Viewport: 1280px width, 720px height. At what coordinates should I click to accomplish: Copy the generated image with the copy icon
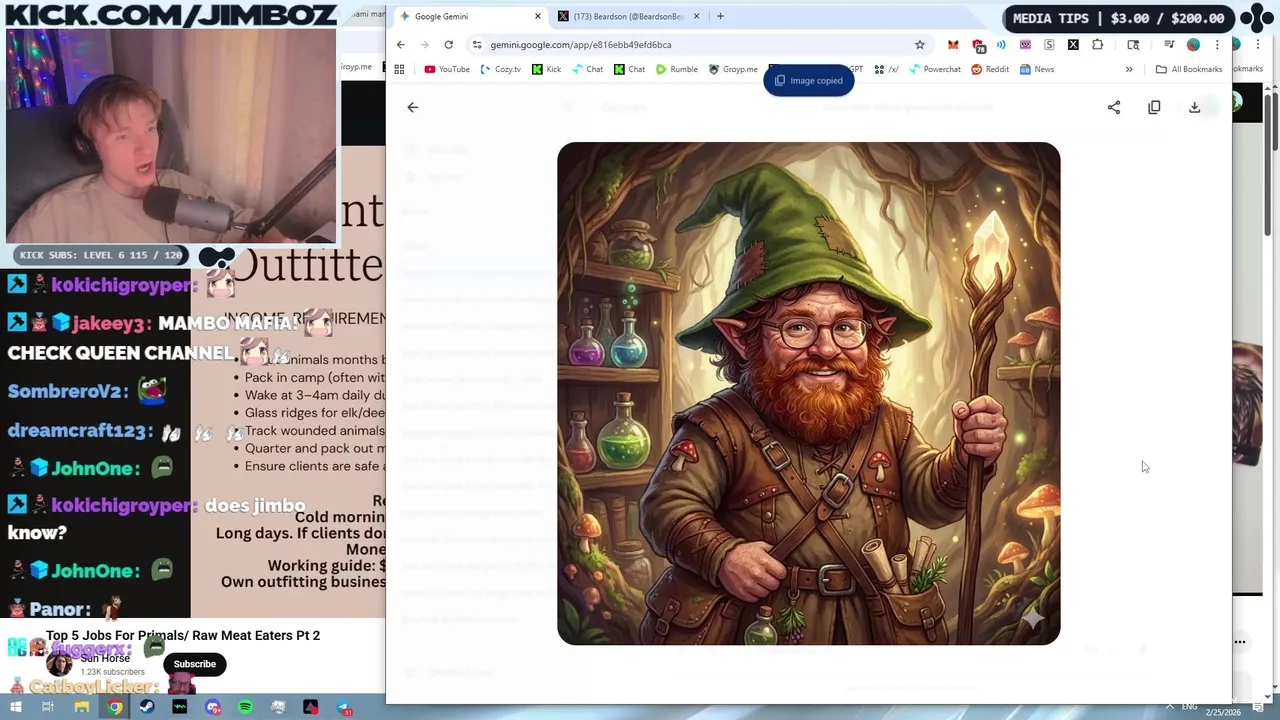click(1154, 107)
